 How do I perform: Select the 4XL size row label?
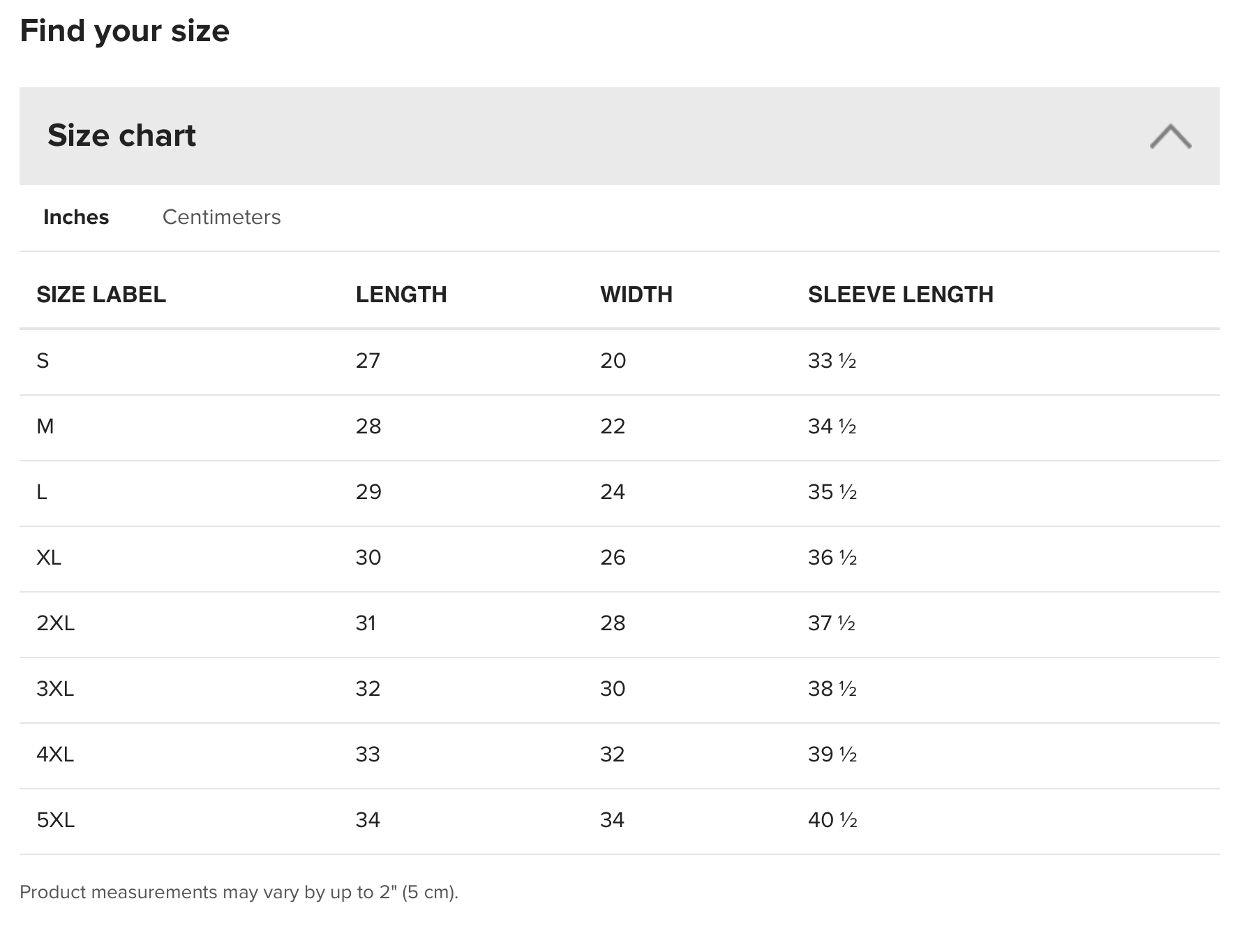click(55, 754)
